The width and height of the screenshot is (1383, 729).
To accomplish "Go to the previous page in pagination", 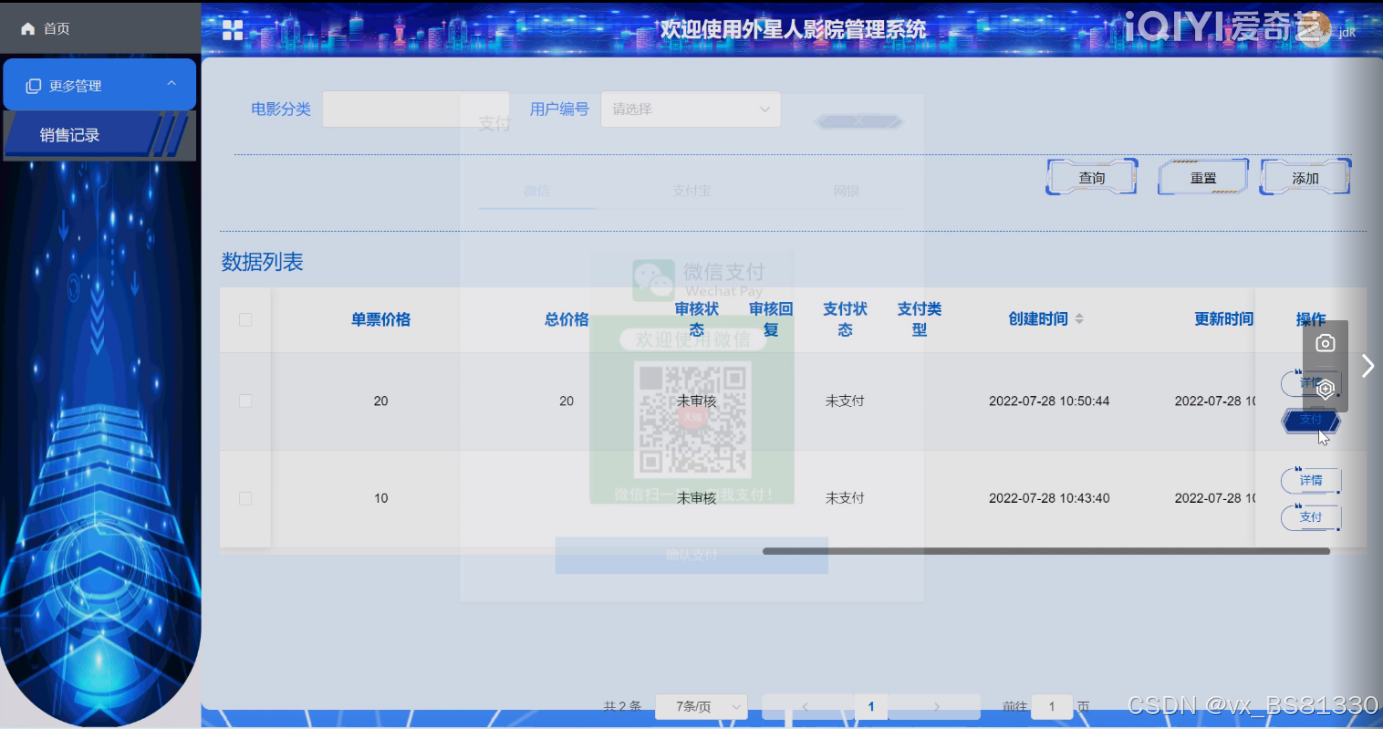I will click(806, 707).
